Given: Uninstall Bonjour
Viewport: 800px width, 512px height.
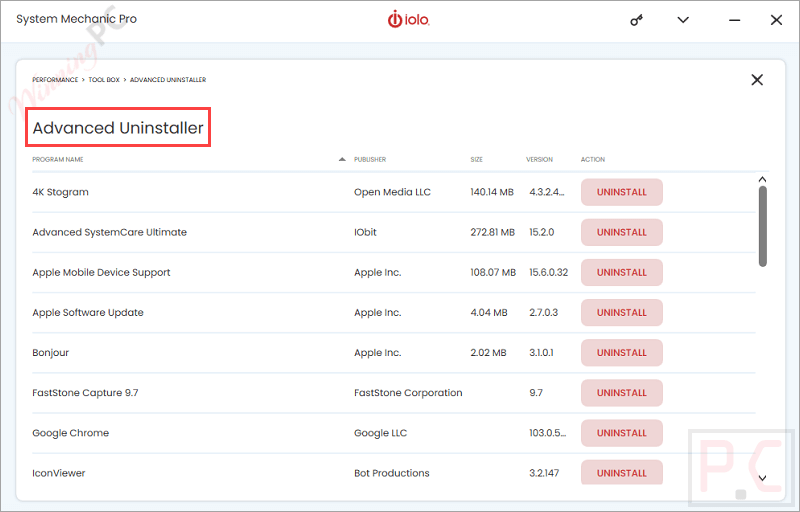Looking at the screenshot, I should click(x=621, y=353).
